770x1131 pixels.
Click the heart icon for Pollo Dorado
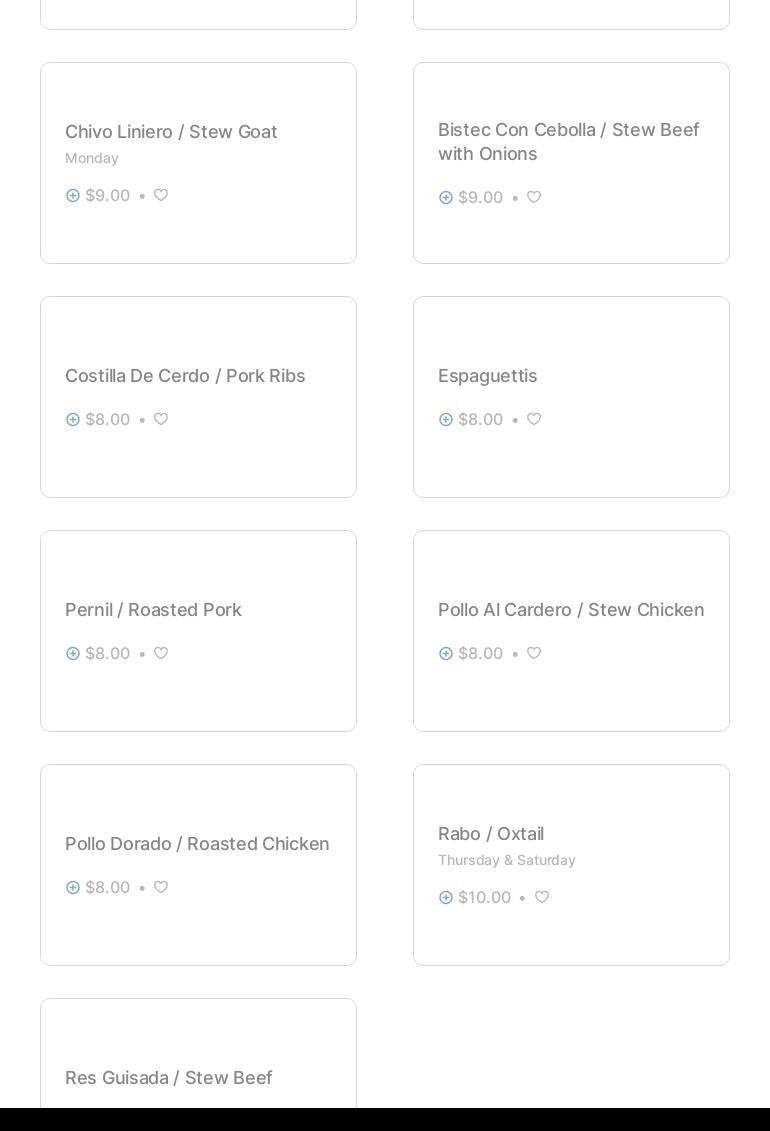161,887
